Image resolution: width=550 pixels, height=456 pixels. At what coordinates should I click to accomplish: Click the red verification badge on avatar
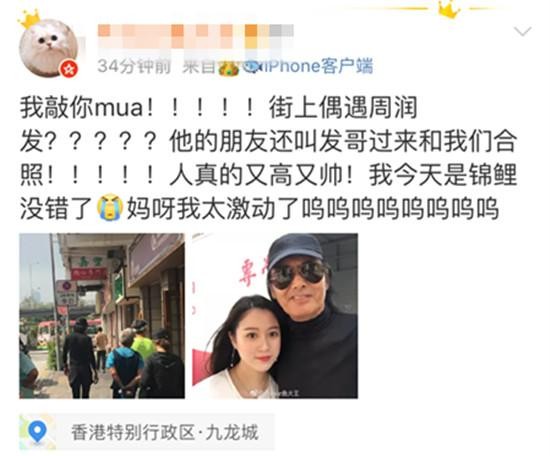(x=69, y=69)
